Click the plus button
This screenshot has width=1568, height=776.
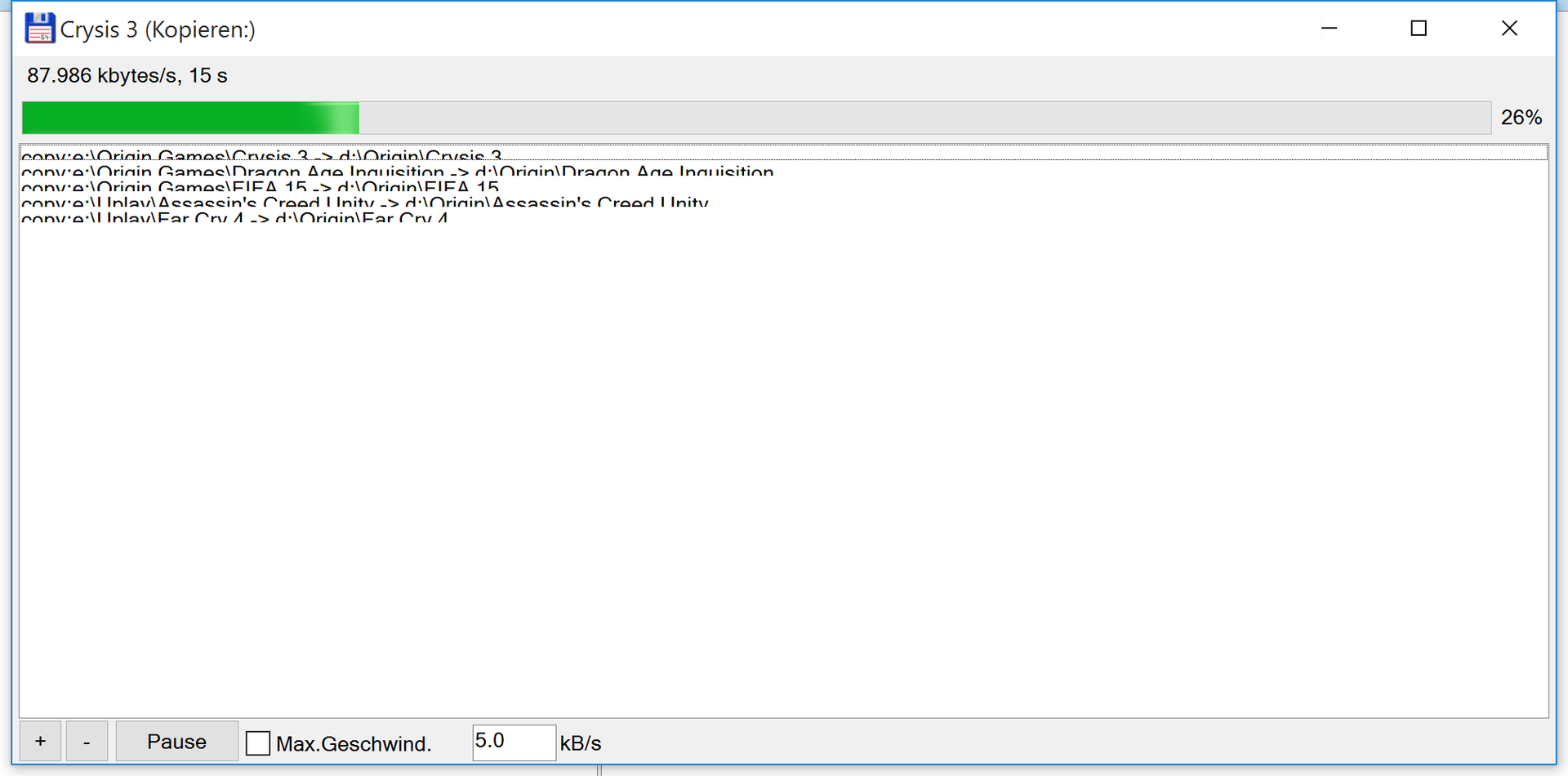[x=40, y=742]
